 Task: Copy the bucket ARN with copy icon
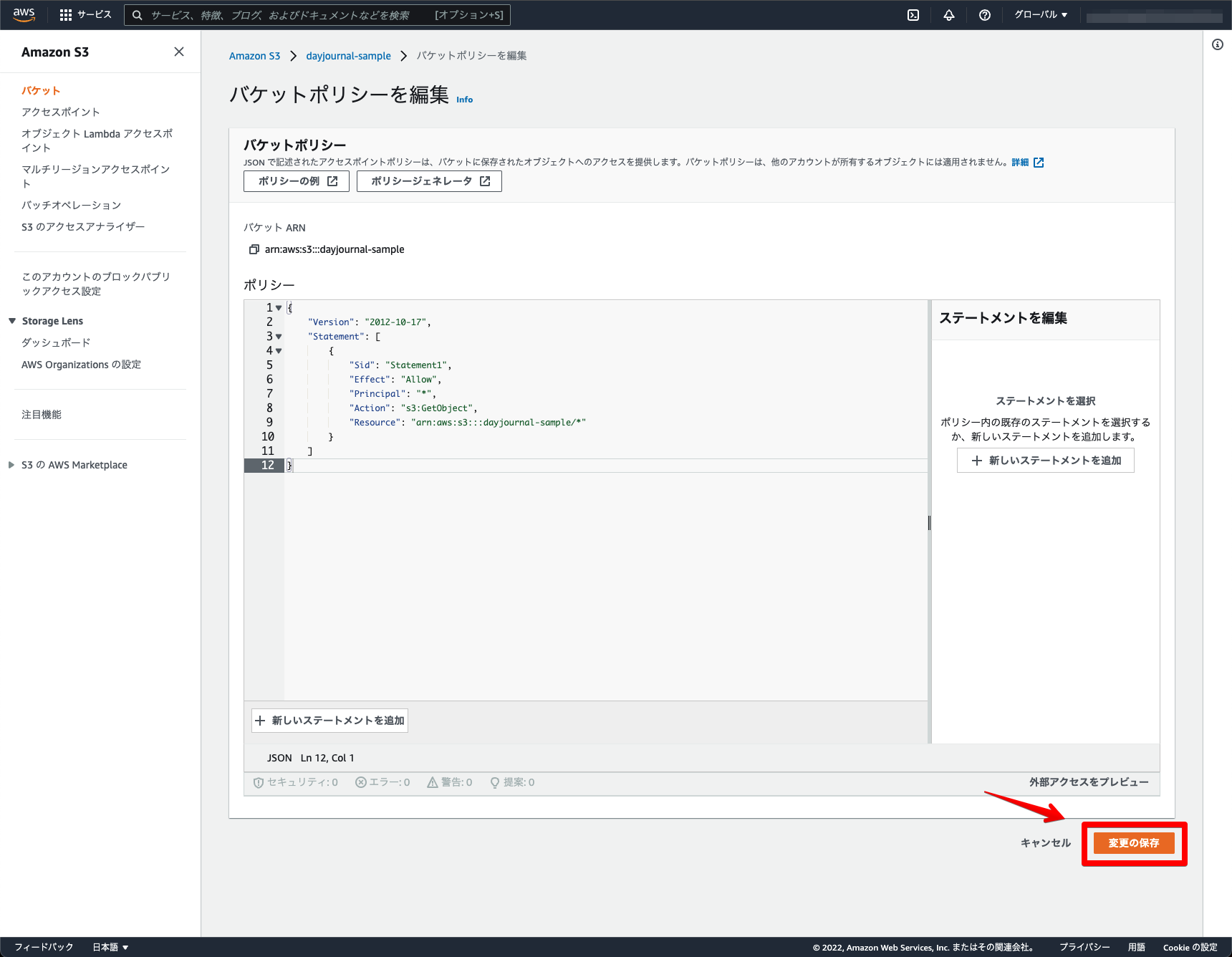(254, 249)
